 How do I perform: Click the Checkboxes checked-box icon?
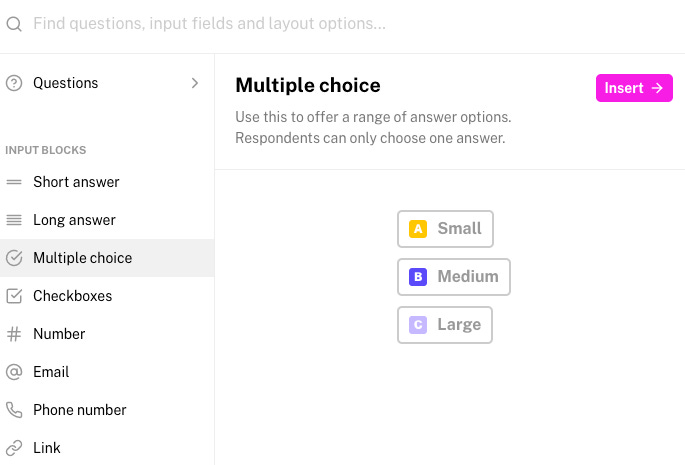[14, 296]
